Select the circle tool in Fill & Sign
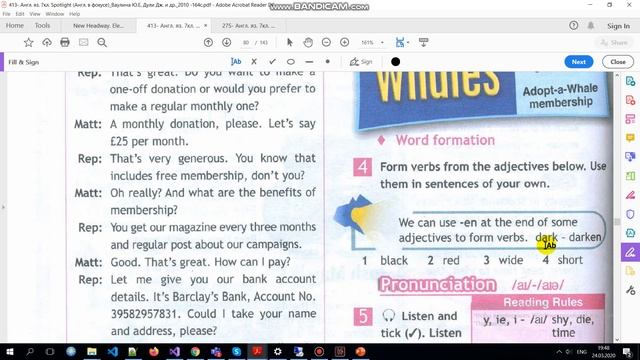 tap(291, 62)
